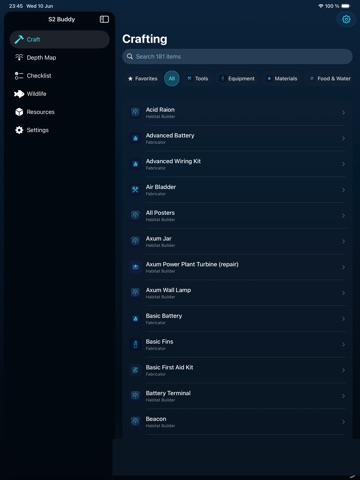The image size is (360, 480).
Task: Expand Beacon row chevron
Action: pyautogui.click(x=343, y=422)
